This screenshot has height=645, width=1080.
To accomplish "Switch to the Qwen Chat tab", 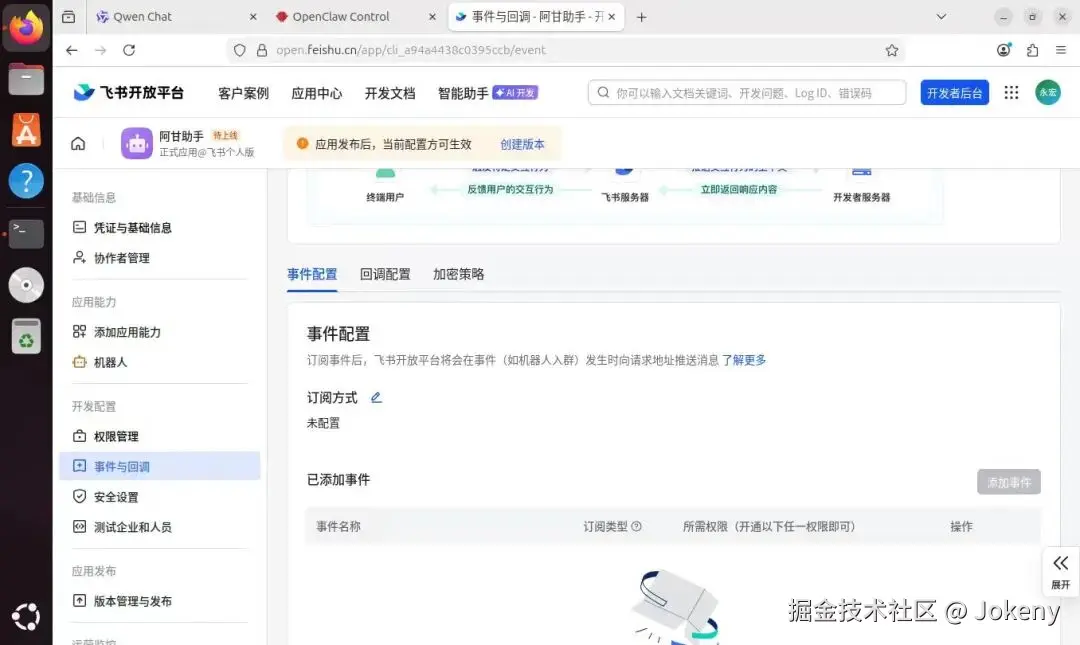I will [176, 17].
